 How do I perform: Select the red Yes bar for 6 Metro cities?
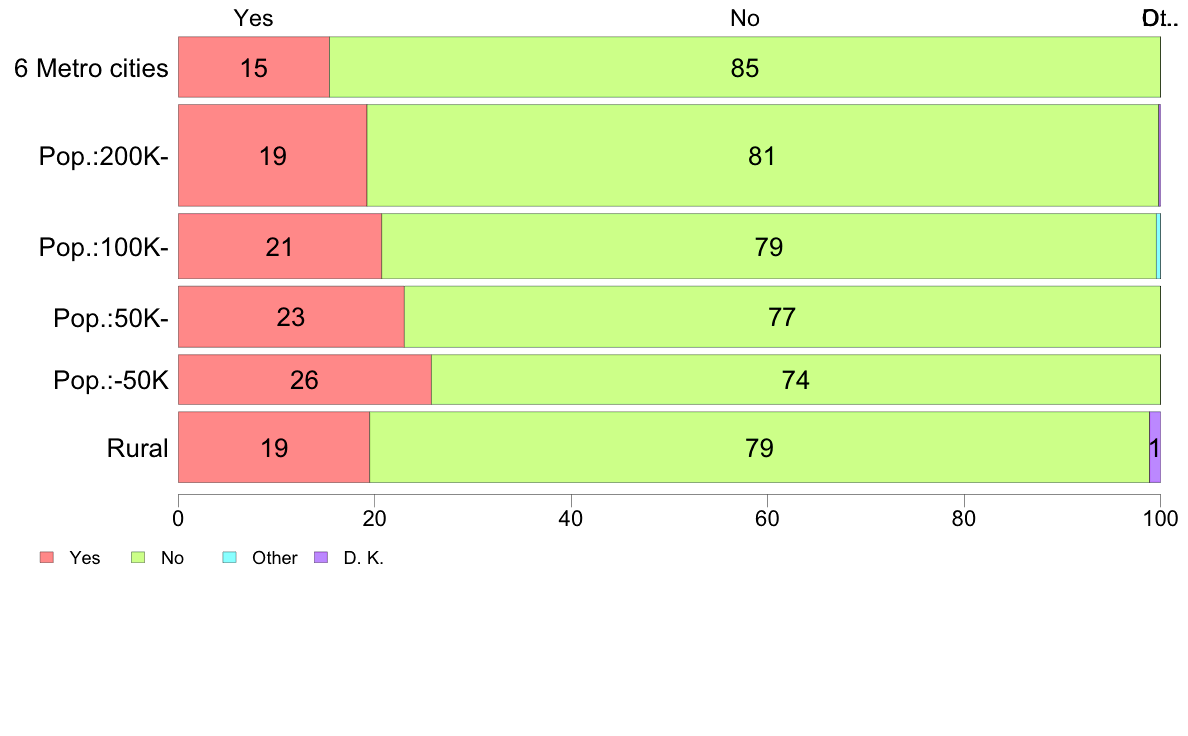point(254,67)
